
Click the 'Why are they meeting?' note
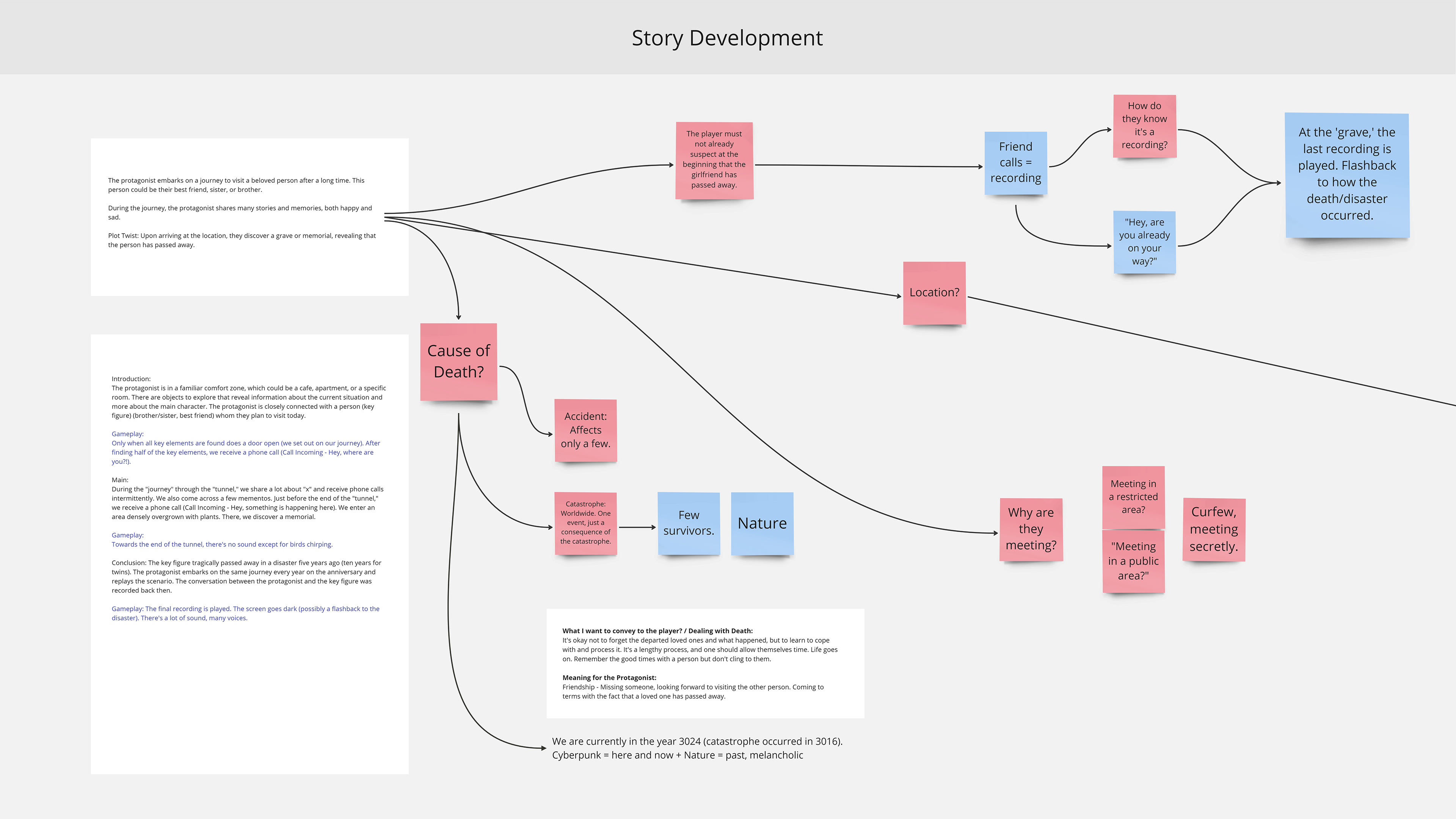1031,529
